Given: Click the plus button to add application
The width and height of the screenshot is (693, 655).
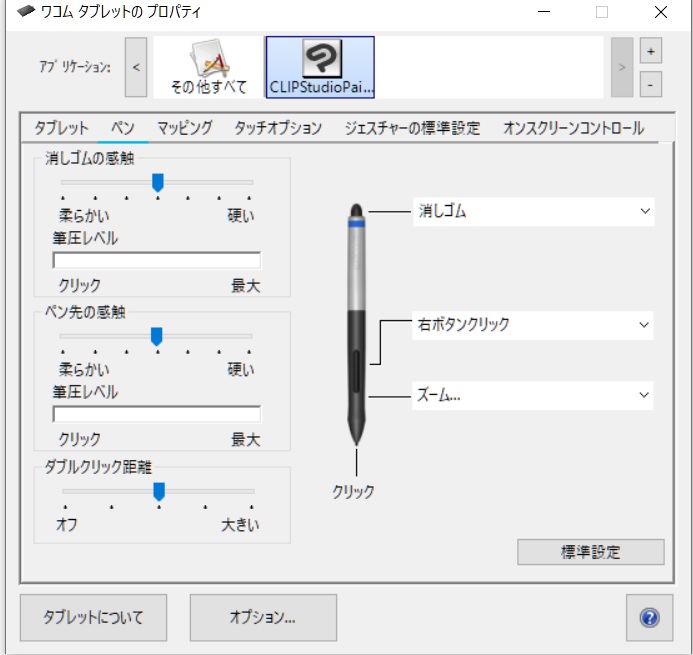Looking at the screenshot, I should (x=650, y=51).
